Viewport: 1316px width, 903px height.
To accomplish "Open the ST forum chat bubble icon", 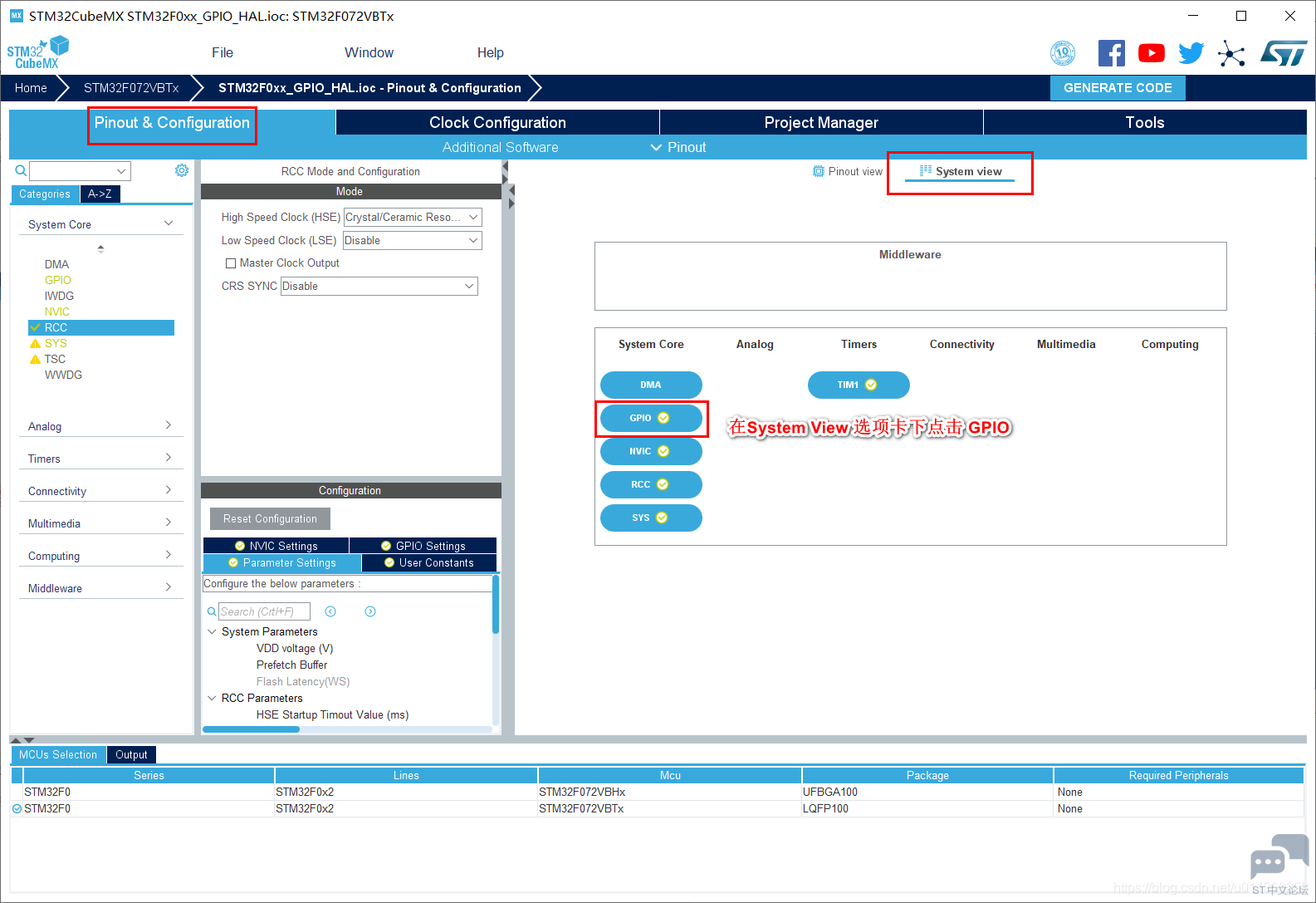I will coord(1279,858).
